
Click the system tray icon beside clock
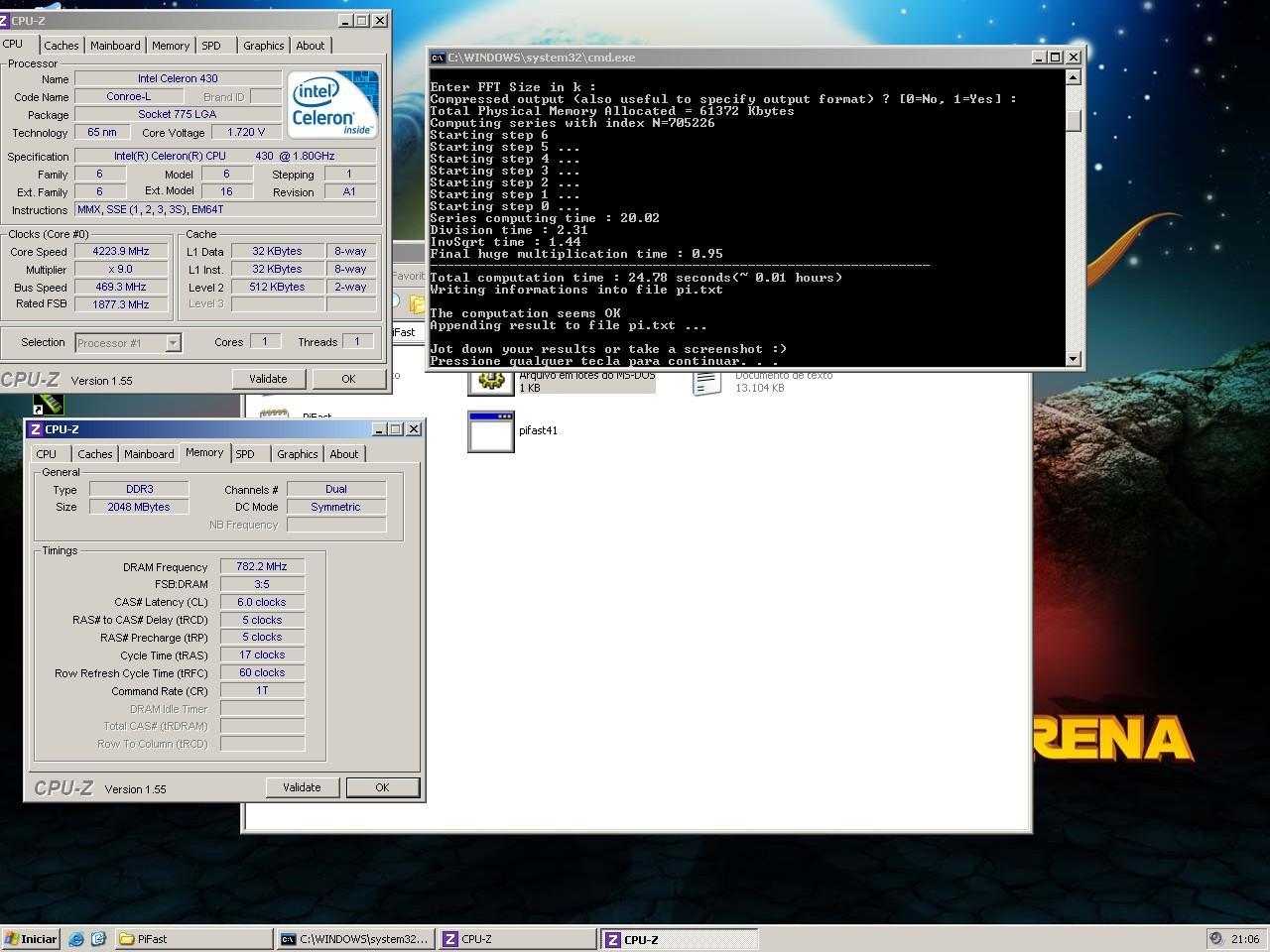(x=1216, y=939)
